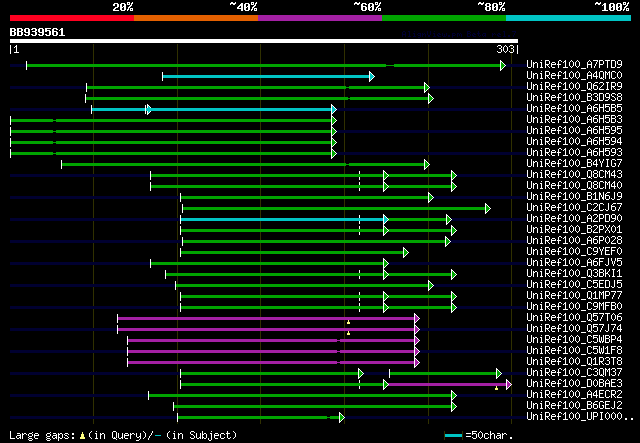Open hit UniRef100_A7PTD9
The width and height of the screenshot is (640, 443).
coord(574,64)
